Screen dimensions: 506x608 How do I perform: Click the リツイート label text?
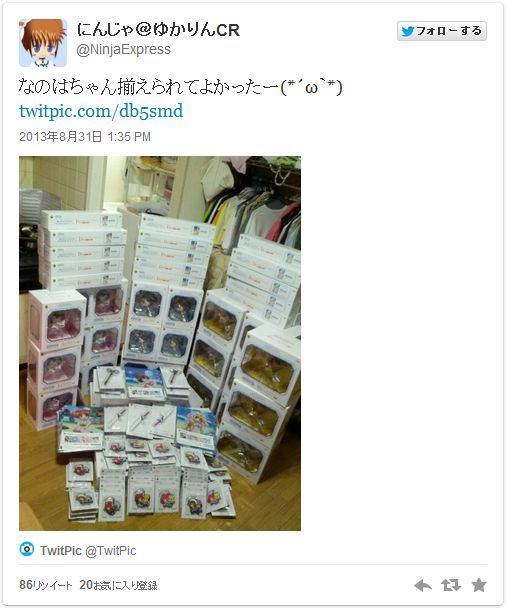point(52,585)
